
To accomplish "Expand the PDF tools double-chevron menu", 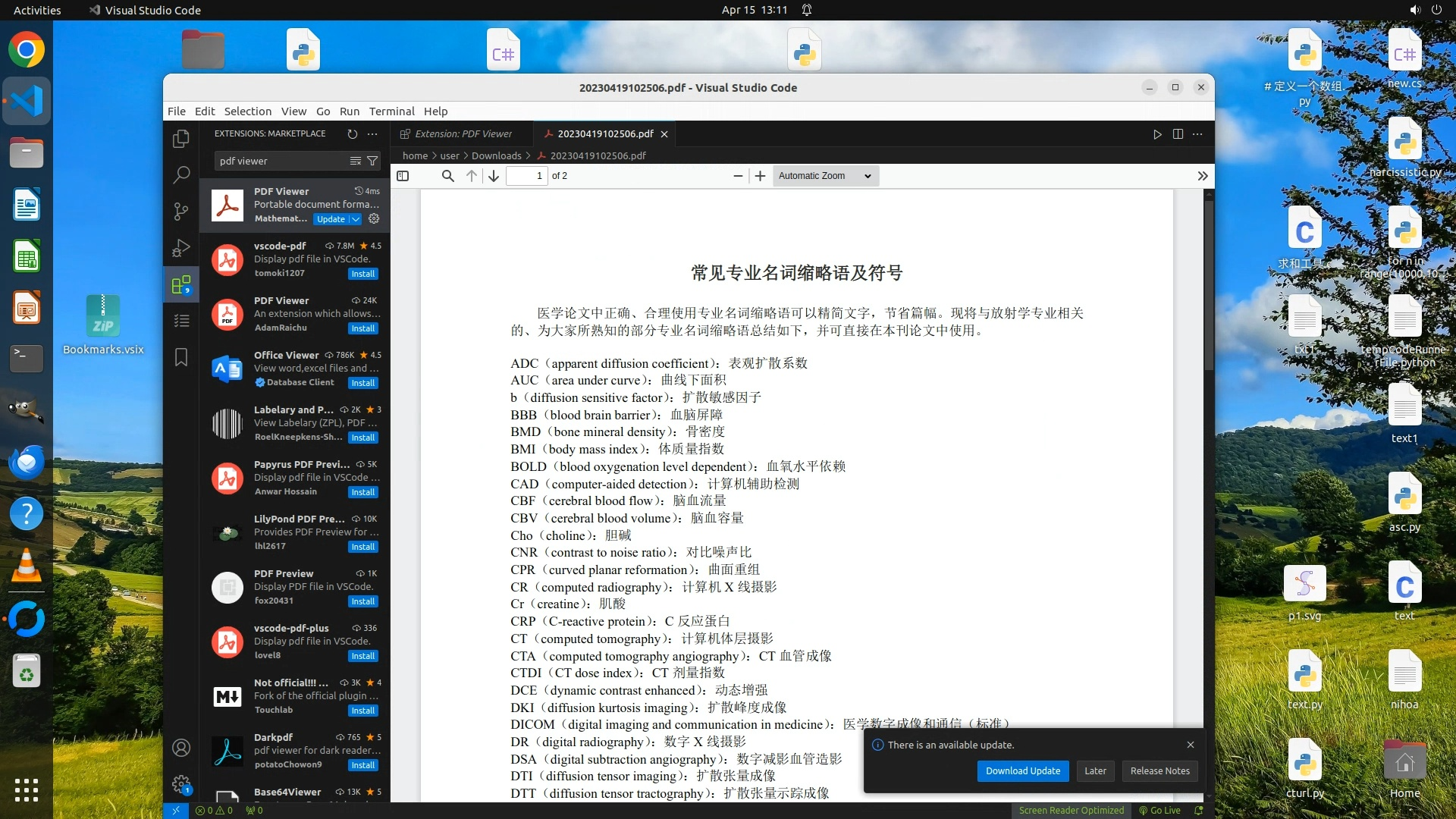I will click(1202, 176).
